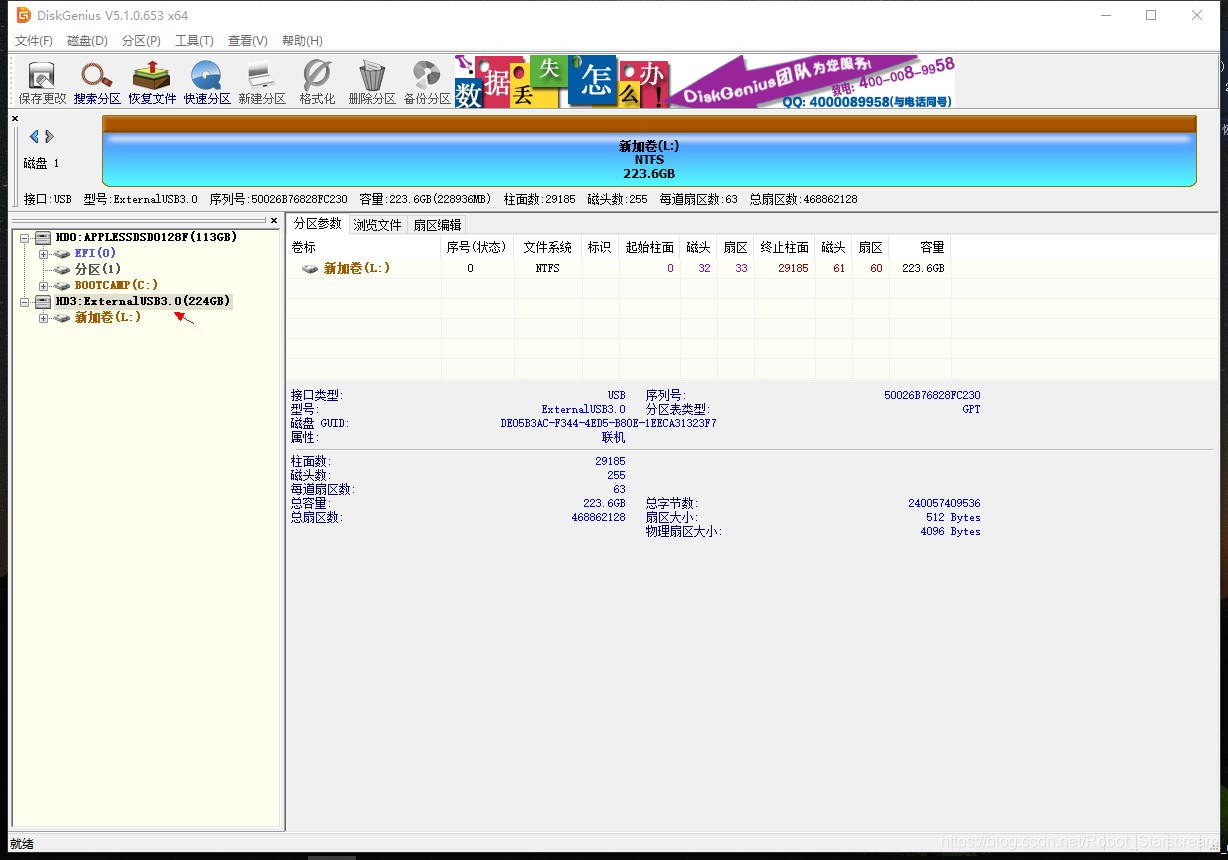Open the DiskGenius advertisement banner
1228x860 pixels.
(x=705, y=81)
